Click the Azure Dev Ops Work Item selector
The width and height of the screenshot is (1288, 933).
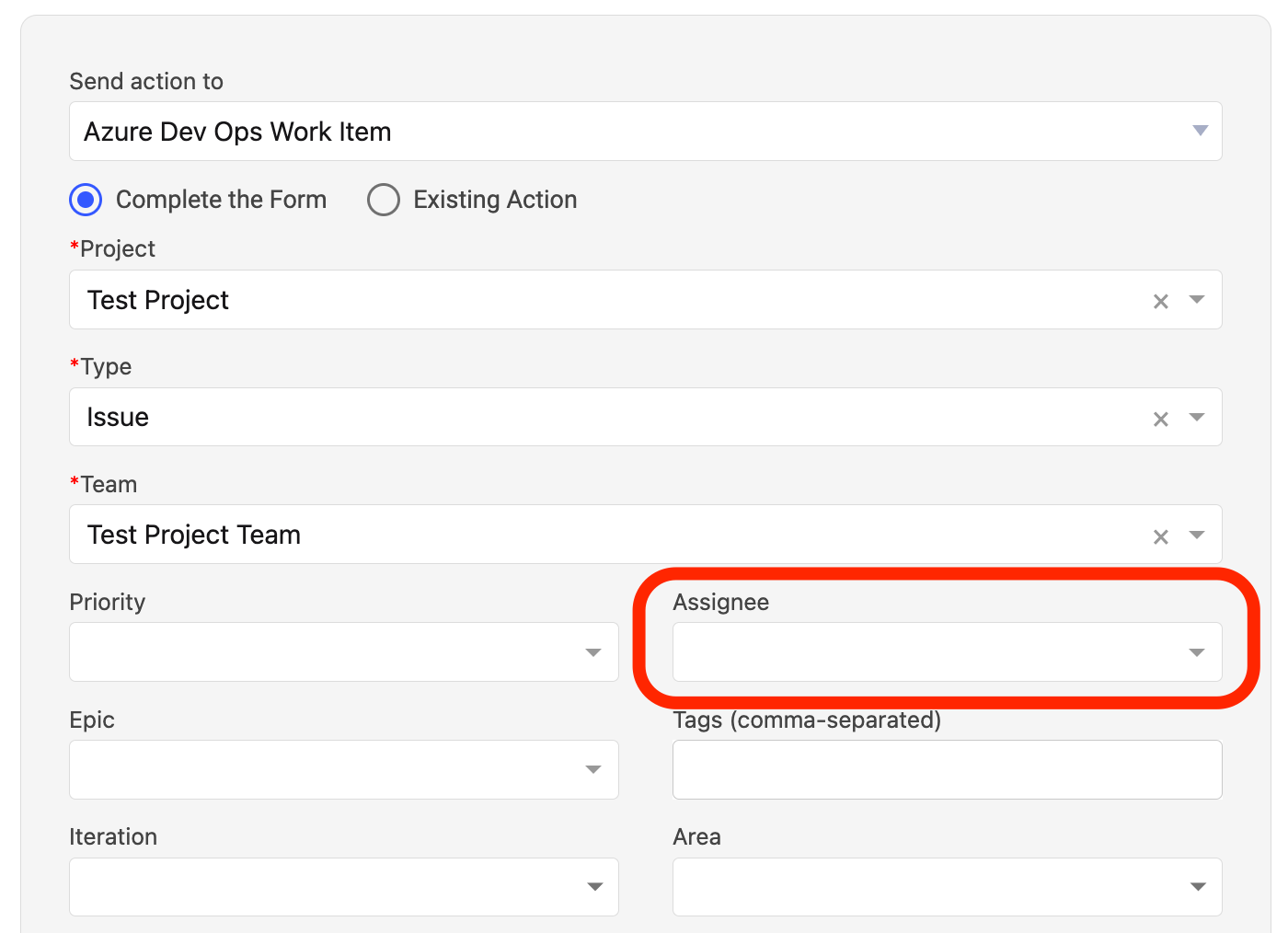click(x=646, y=132)
